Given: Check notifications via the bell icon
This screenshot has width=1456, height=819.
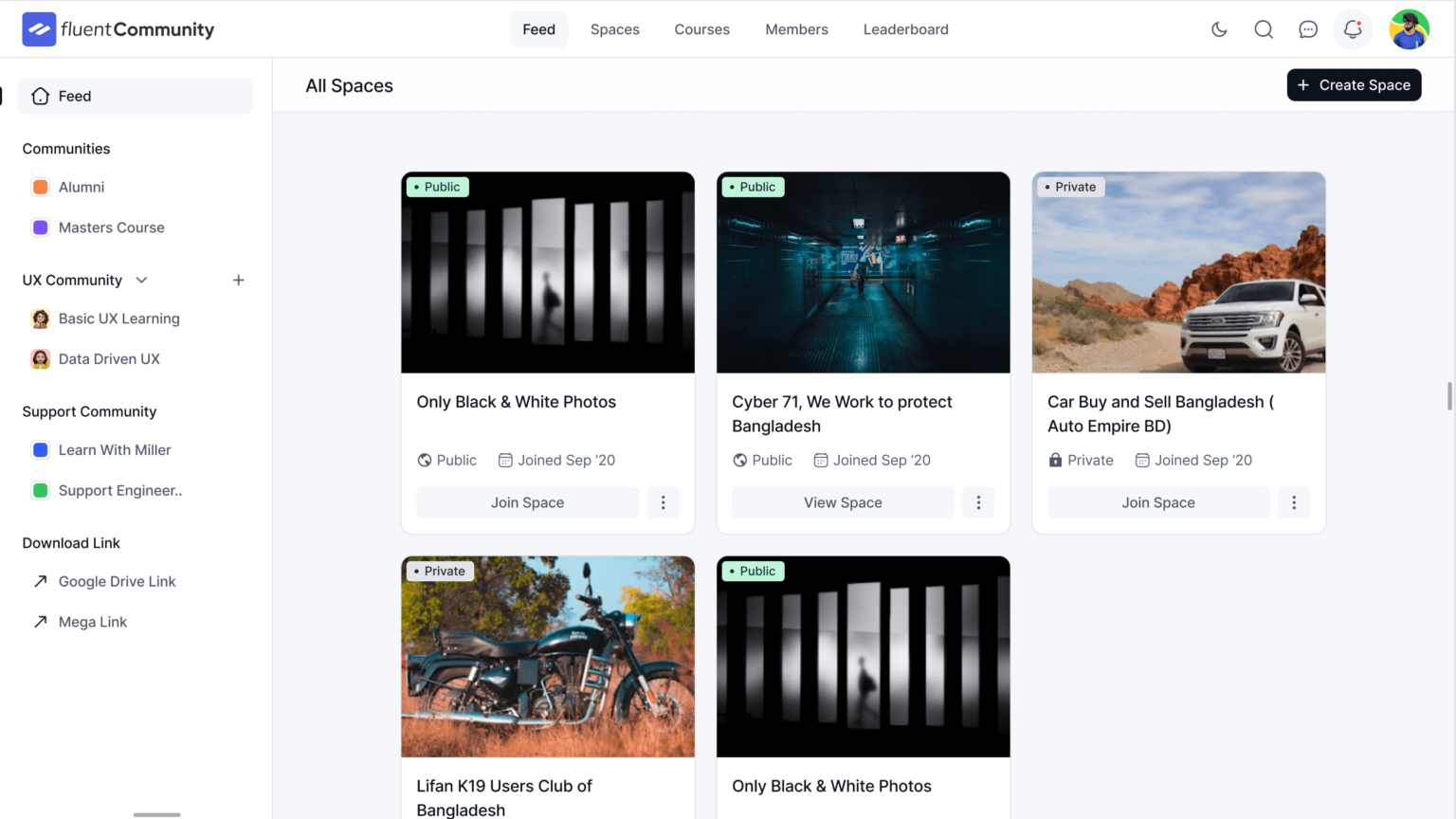Looking at the screenshot, I should pyautogui.click(x=1352, y=29).
